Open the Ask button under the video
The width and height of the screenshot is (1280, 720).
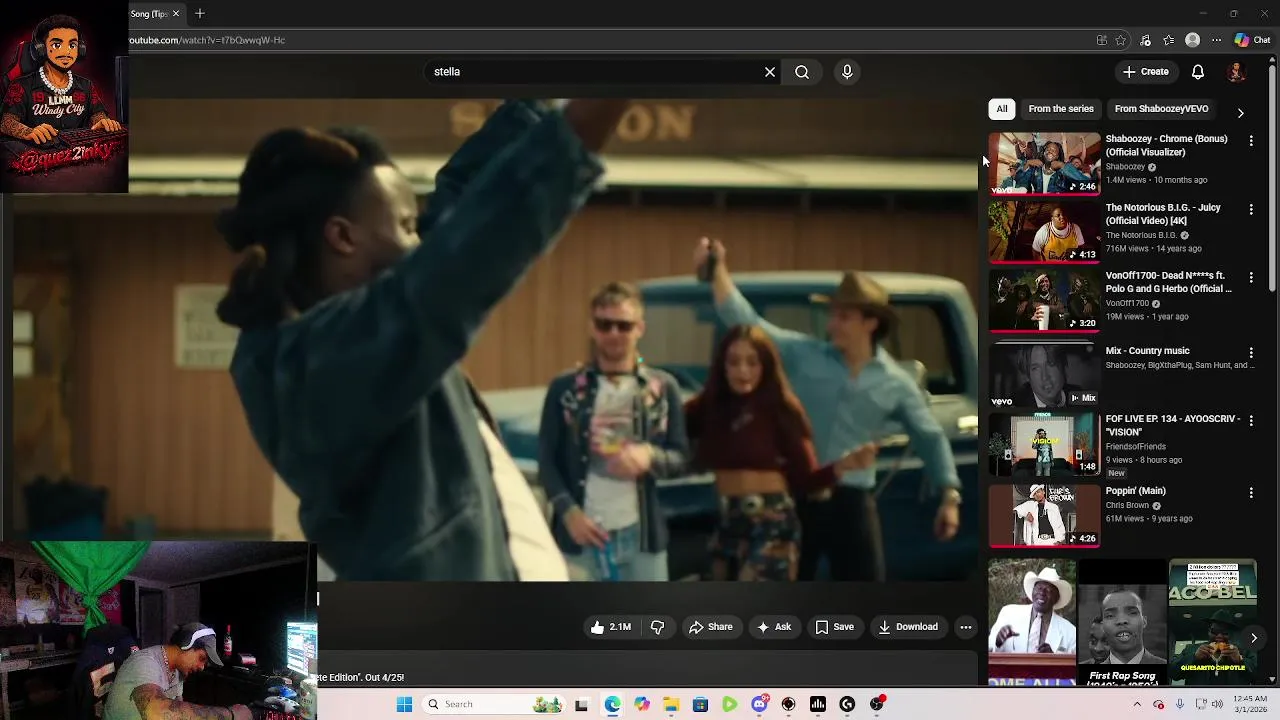click(x=774, y=627)
